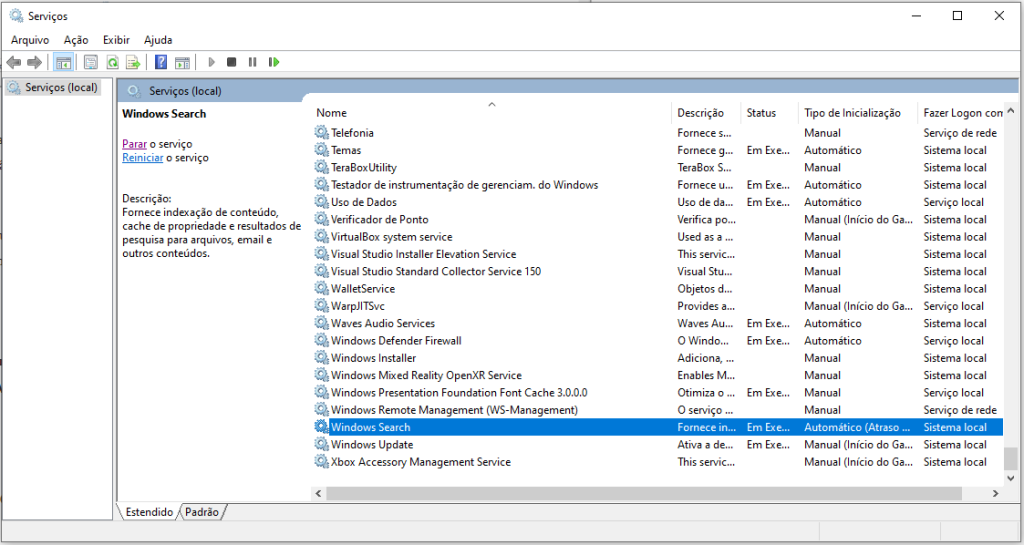
Task: Click the Stop Service square icon
Action: (x=231, y=62)
